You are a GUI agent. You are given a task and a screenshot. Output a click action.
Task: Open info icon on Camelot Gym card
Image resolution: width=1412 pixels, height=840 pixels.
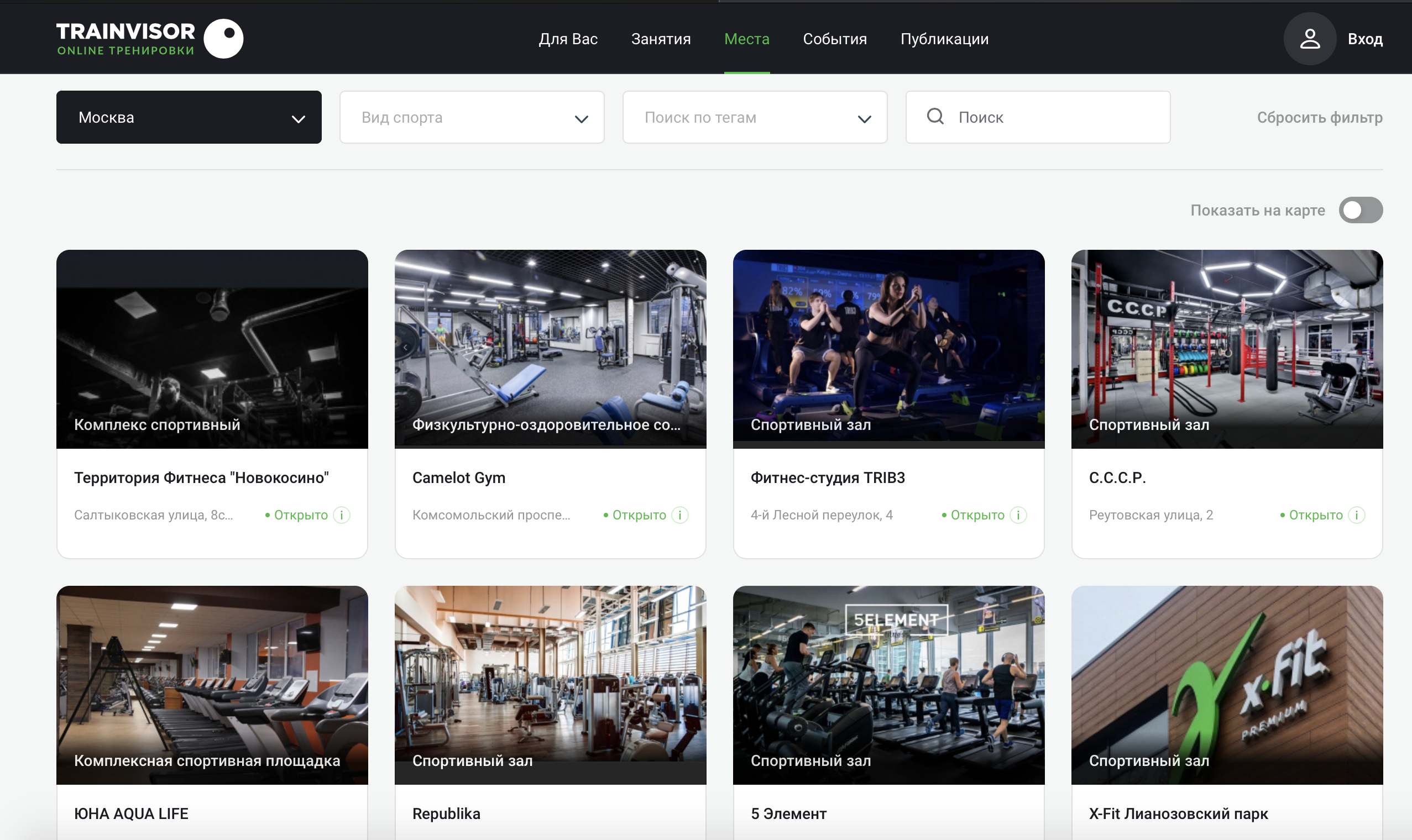click(x=679, y=515)
